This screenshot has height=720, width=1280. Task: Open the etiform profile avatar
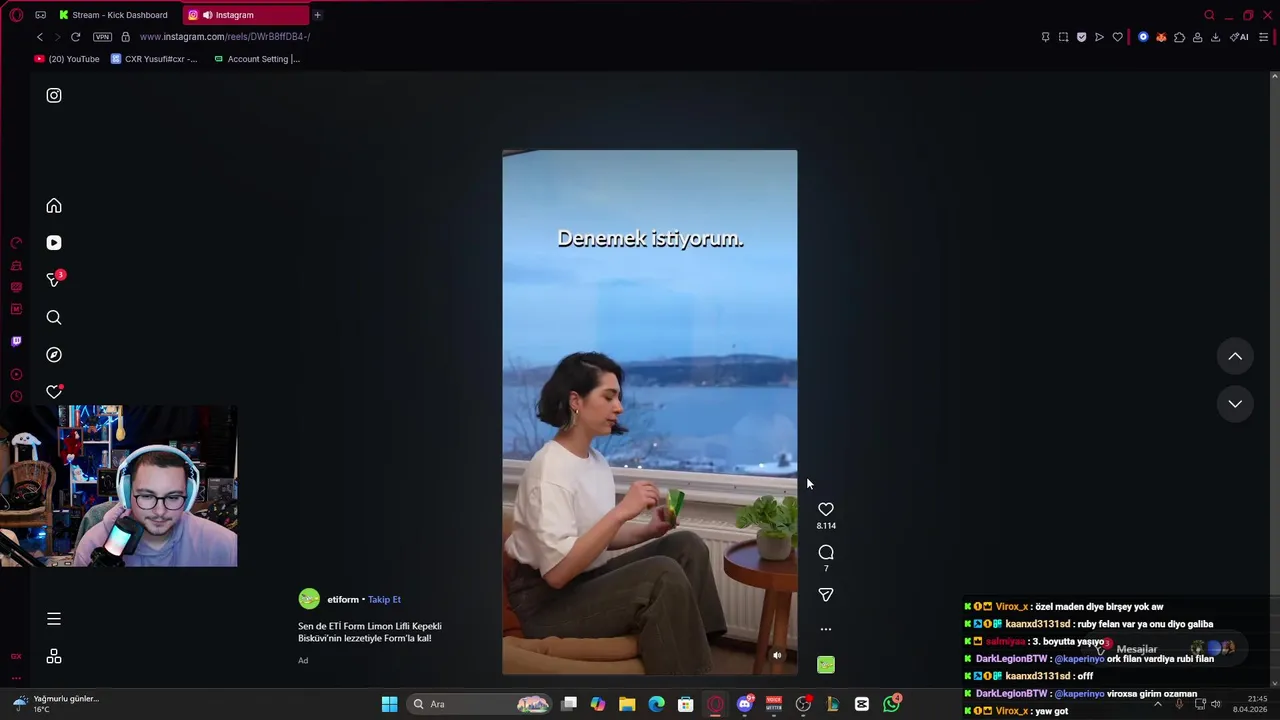tap(309, 599)
